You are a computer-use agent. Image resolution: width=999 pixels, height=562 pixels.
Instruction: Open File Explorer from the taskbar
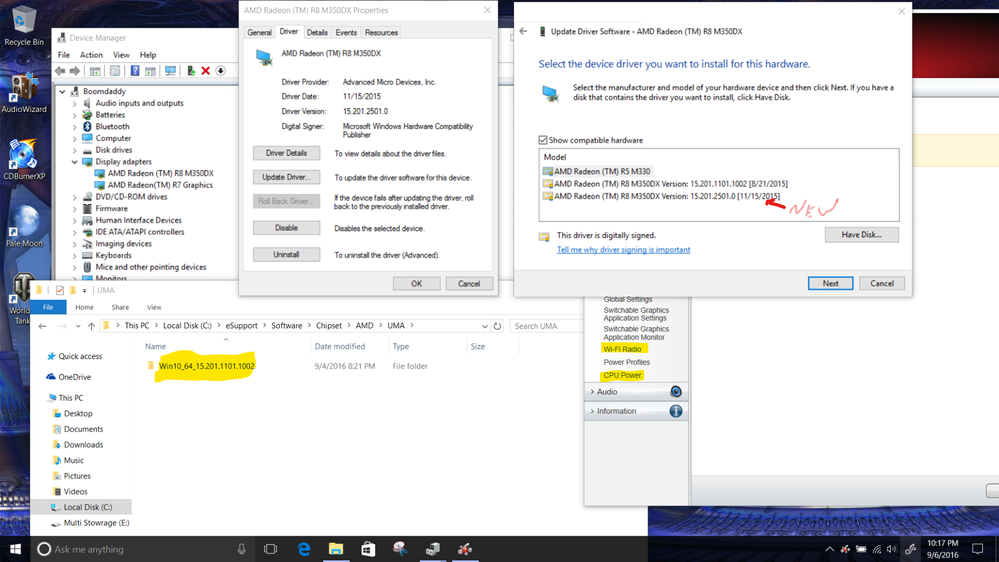[x=336, y=549]
